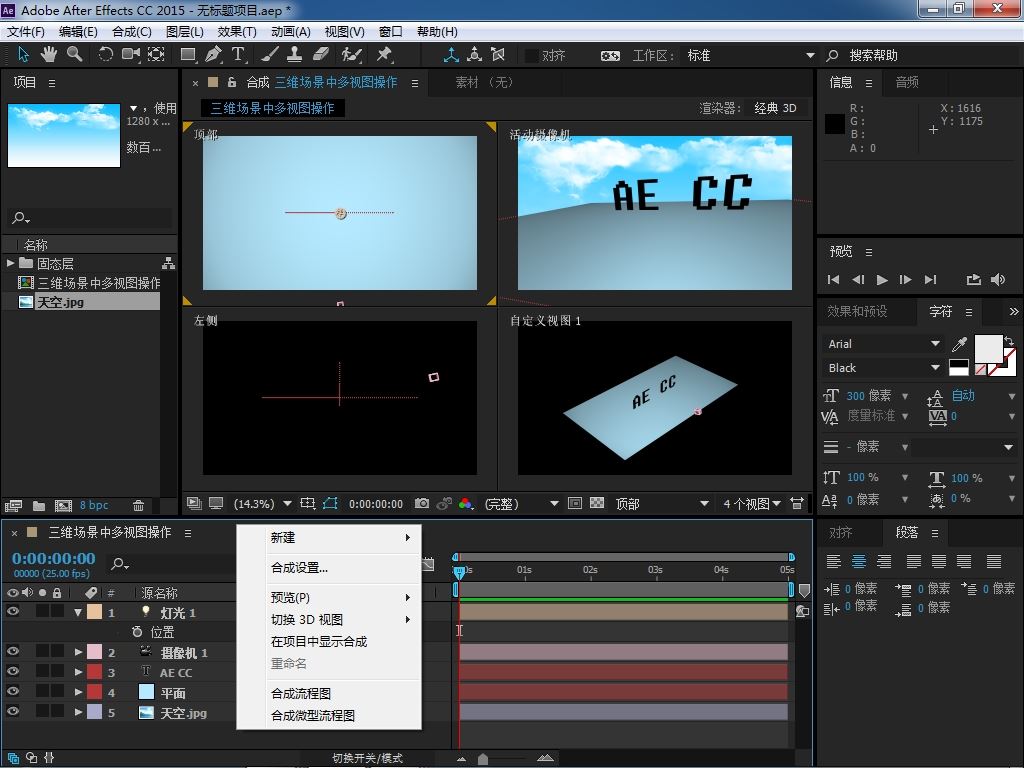Screen dimensions: 1024x768
Task: Switch to the 音频 tab
Action: 906,82
